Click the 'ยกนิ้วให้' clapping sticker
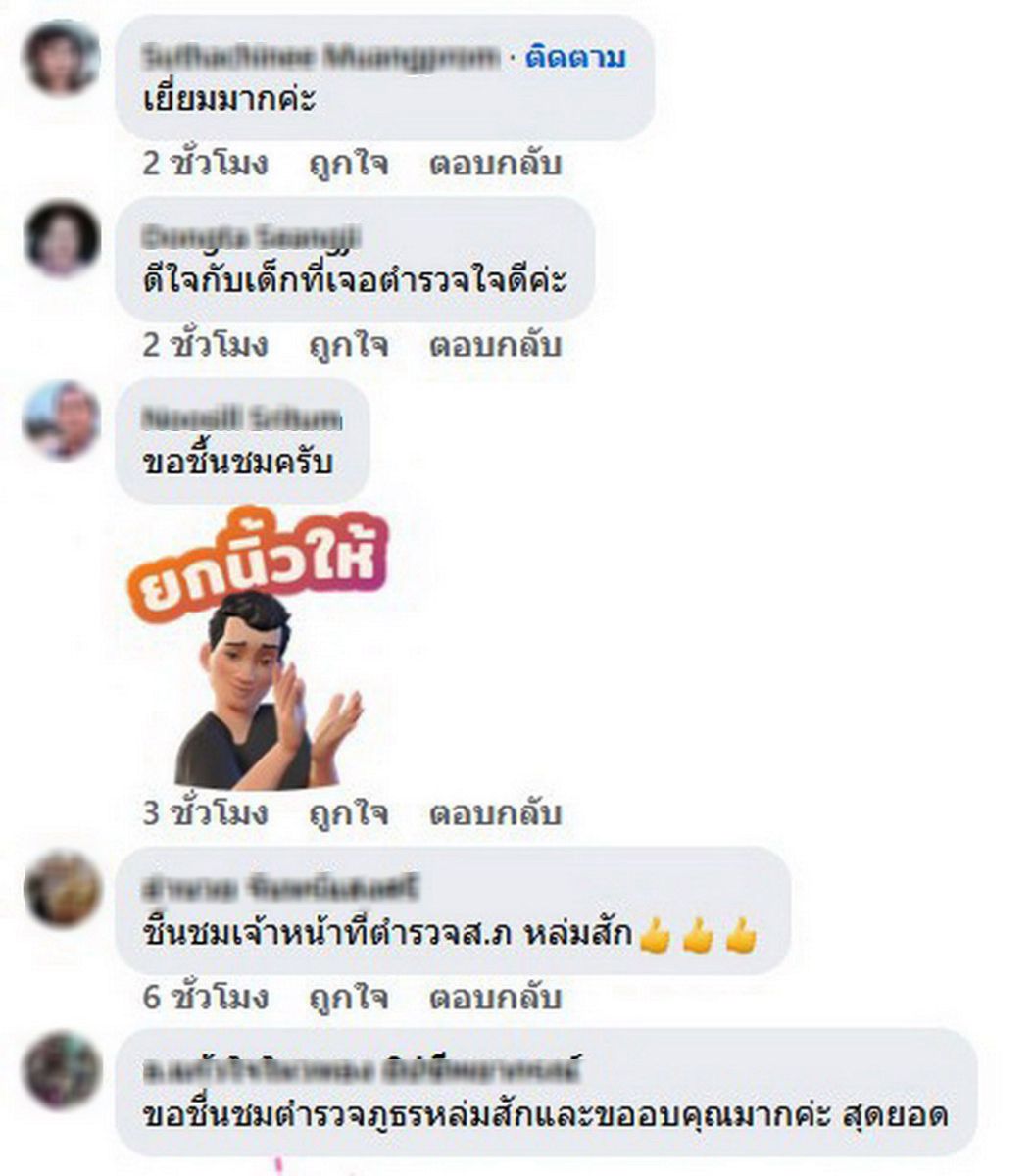1033x1176 pixels. (258, 651)
